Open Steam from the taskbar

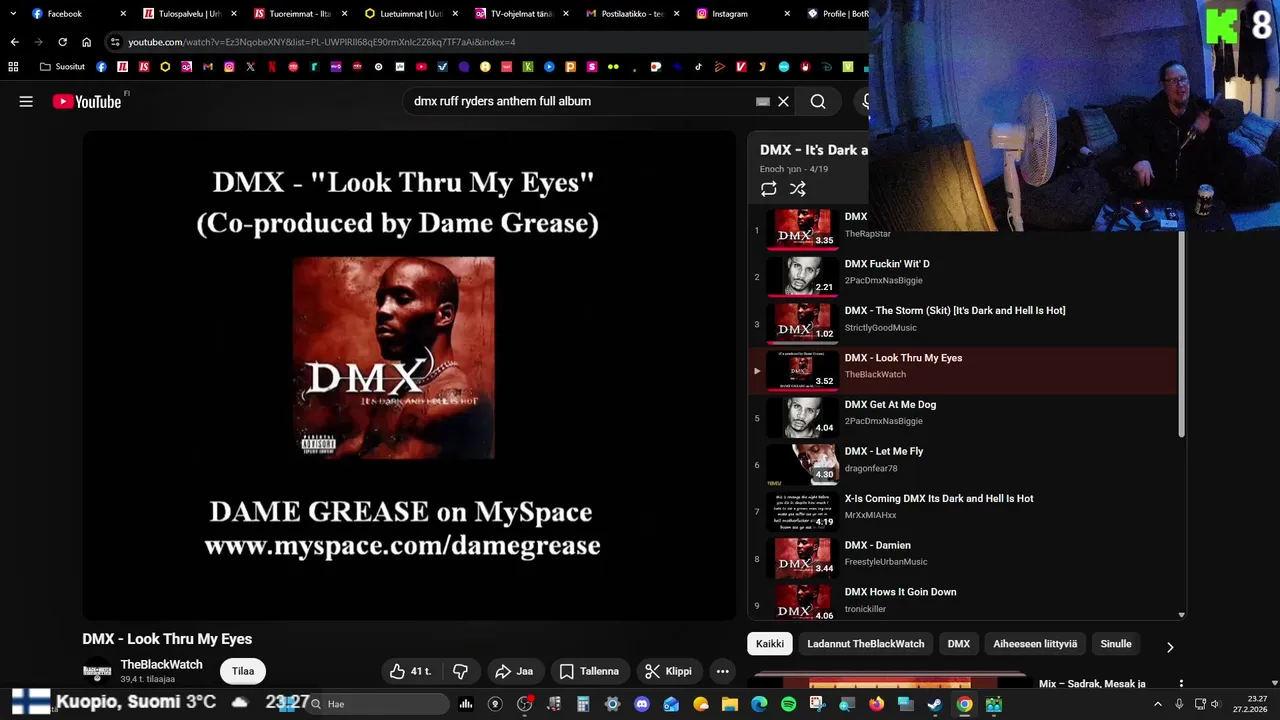point(935,704)
